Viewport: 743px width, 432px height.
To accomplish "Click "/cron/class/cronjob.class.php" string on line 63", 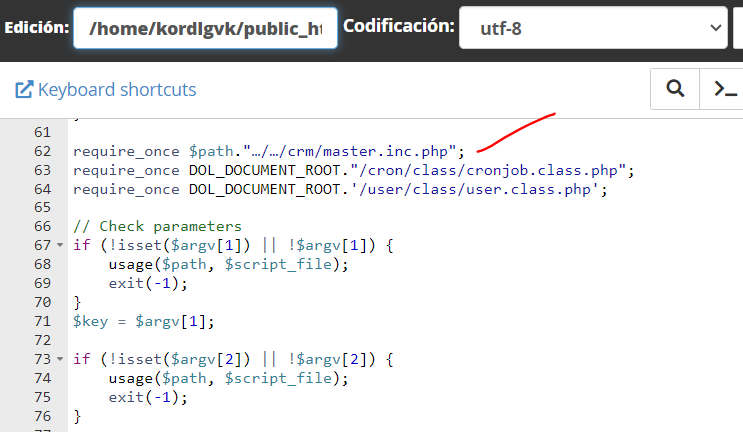I will [489, 171].
